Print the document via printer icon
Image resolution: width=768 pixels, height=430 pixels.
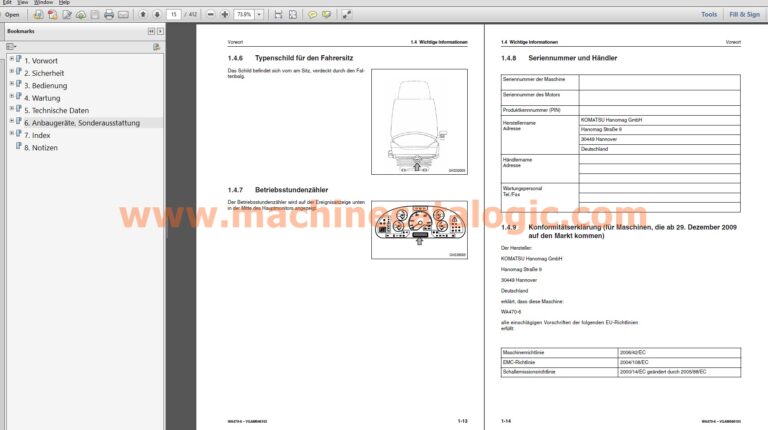tap(109, 15)
